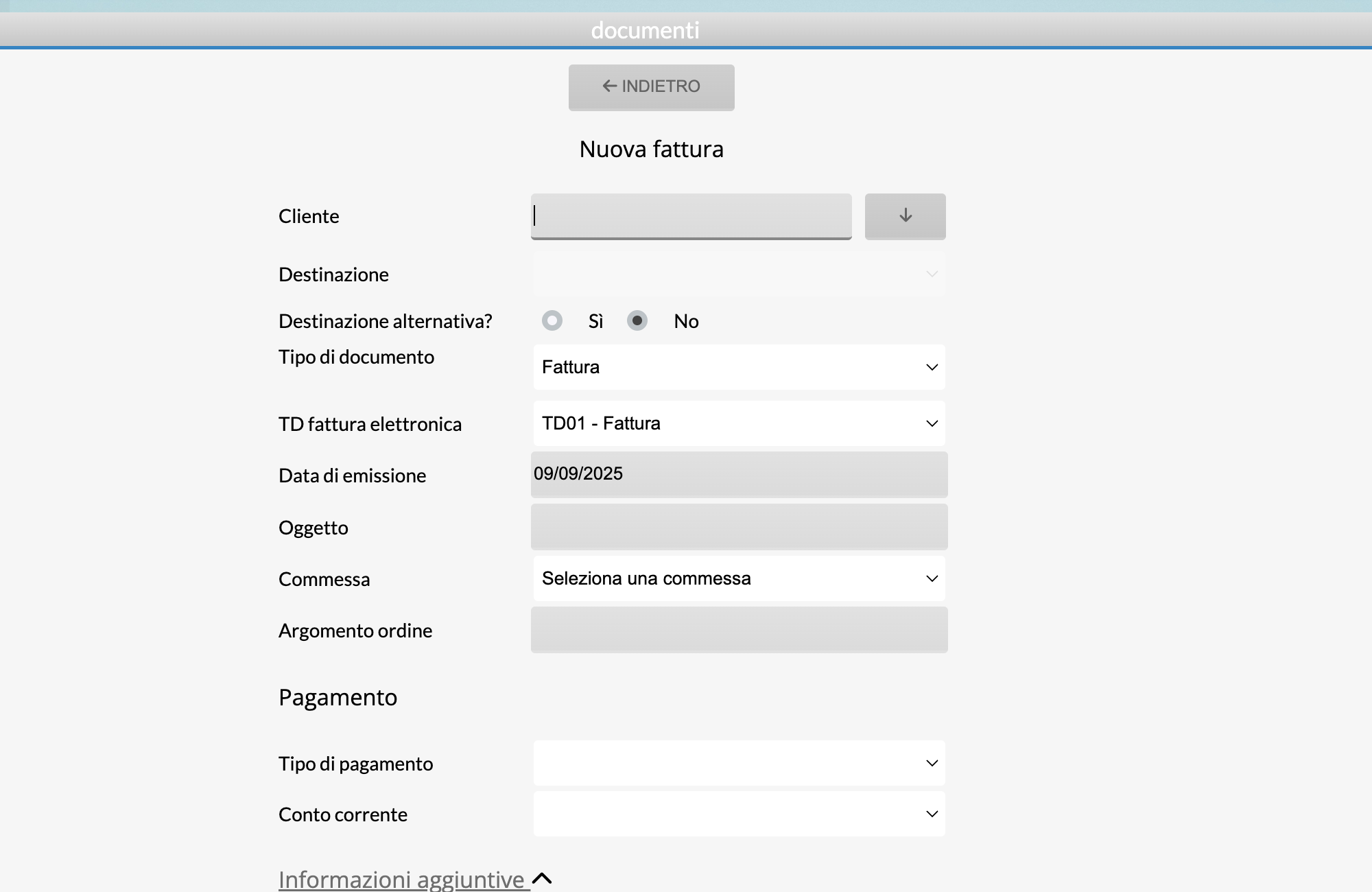Open the Tipo di pagamento dropdown

click(x=738, y=763)
